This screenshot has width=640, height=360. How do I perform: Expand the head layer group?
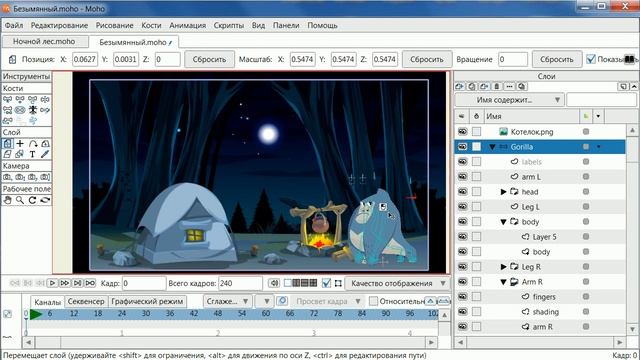tap(503, 192)
